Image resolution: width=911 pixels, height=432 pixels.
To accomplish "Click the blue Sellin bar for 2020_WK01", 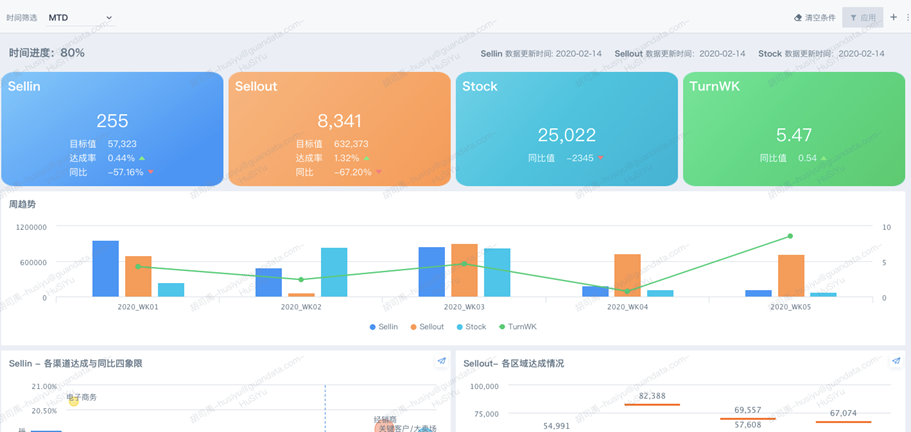I will (x=105, y=268).
